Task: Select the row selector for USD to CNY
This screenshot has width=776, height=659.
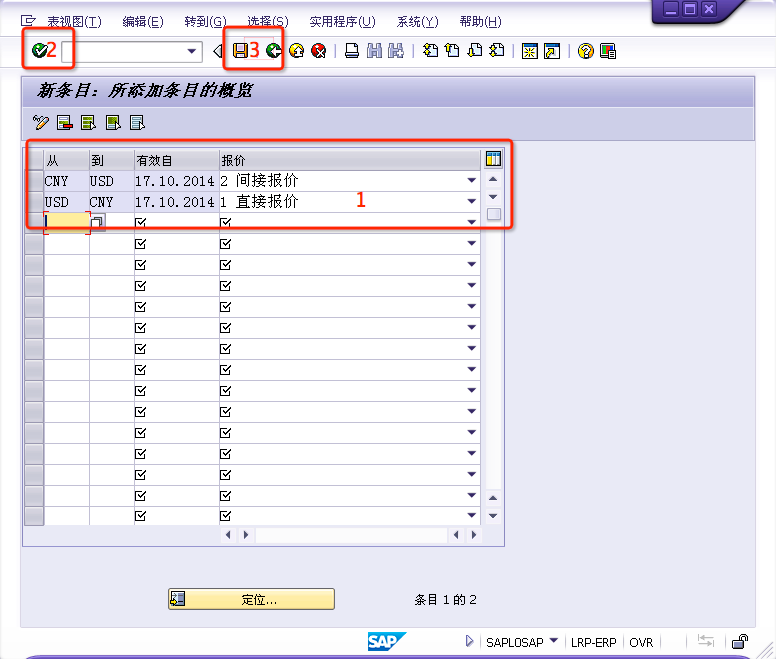Action: pos(34,201)
